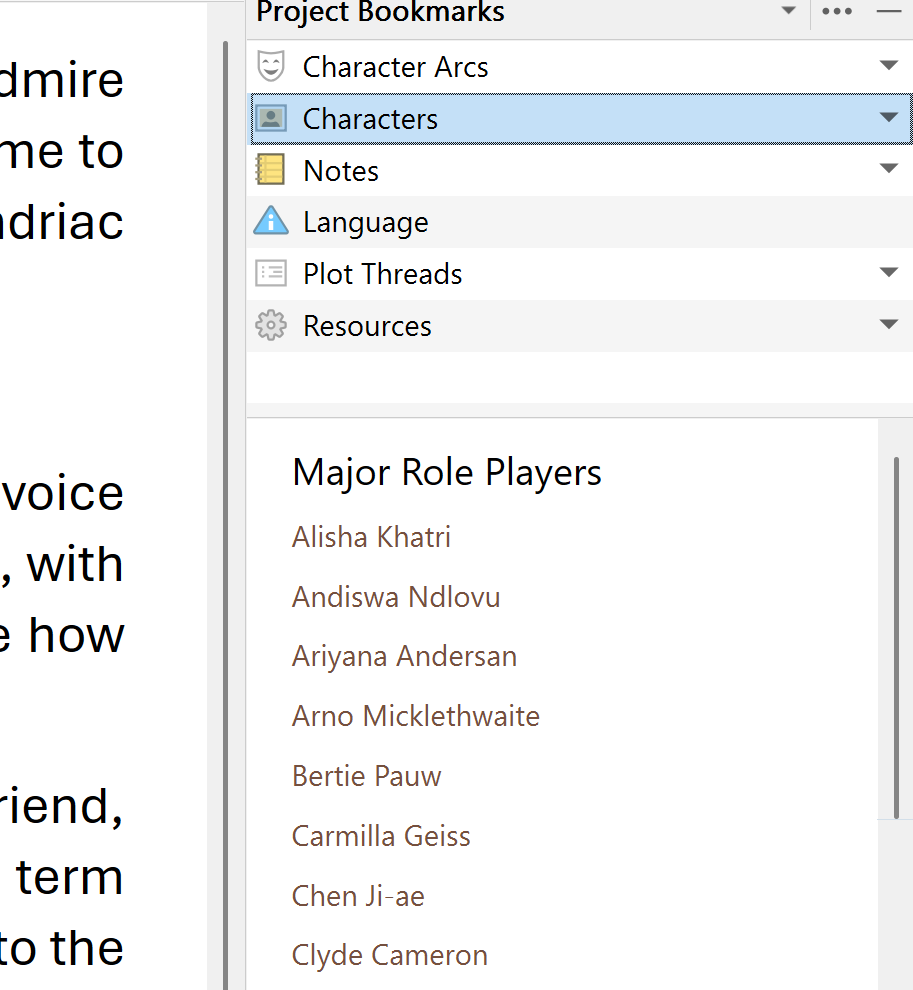Screen dimensions: 913x990
Task: Expand the Plot Threads dropdown arrow
Action: click(x=888, y=273)
